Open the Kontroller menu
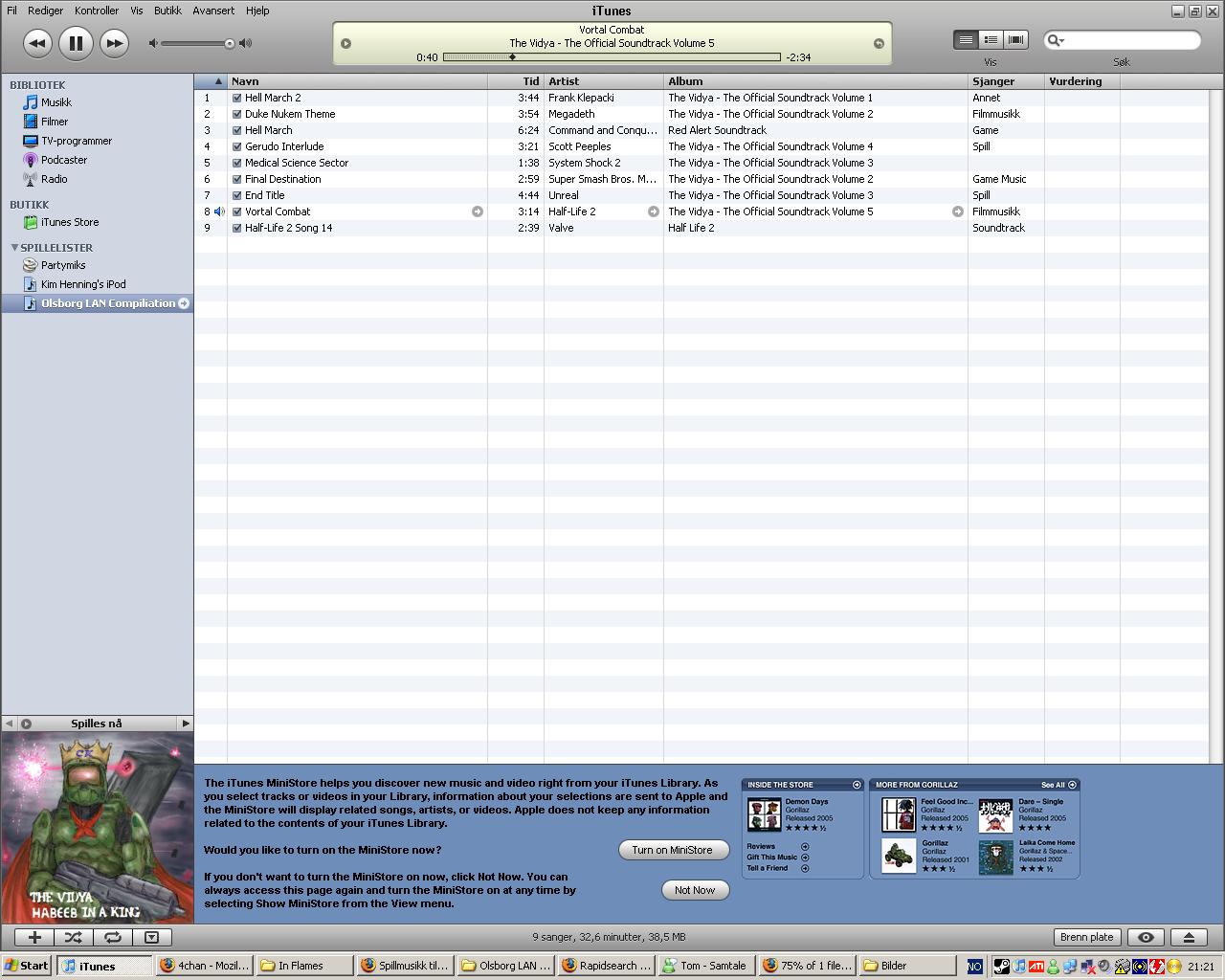The height and width of the screenshot is (980, 1225). coord(97,11)
